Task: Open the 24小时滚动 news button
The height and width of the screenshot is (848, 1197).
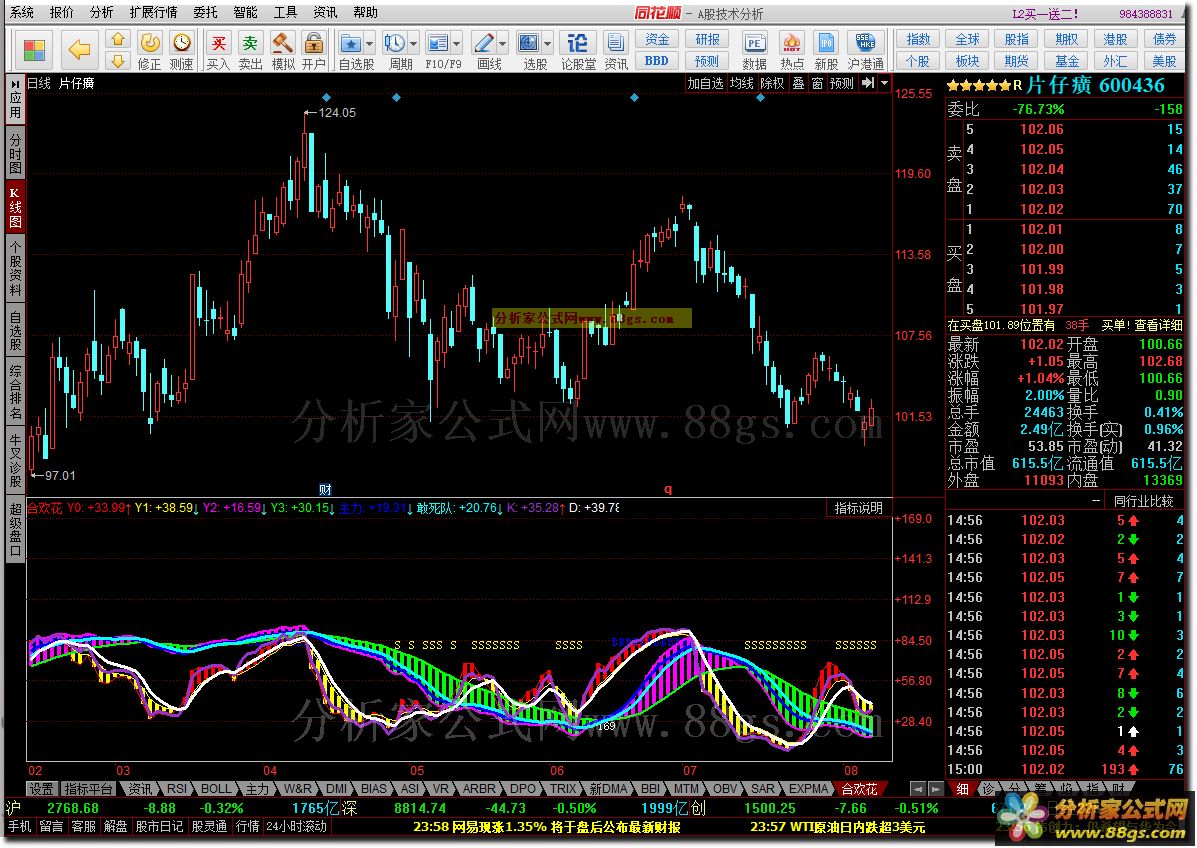Action: click(x=297, y=826)
